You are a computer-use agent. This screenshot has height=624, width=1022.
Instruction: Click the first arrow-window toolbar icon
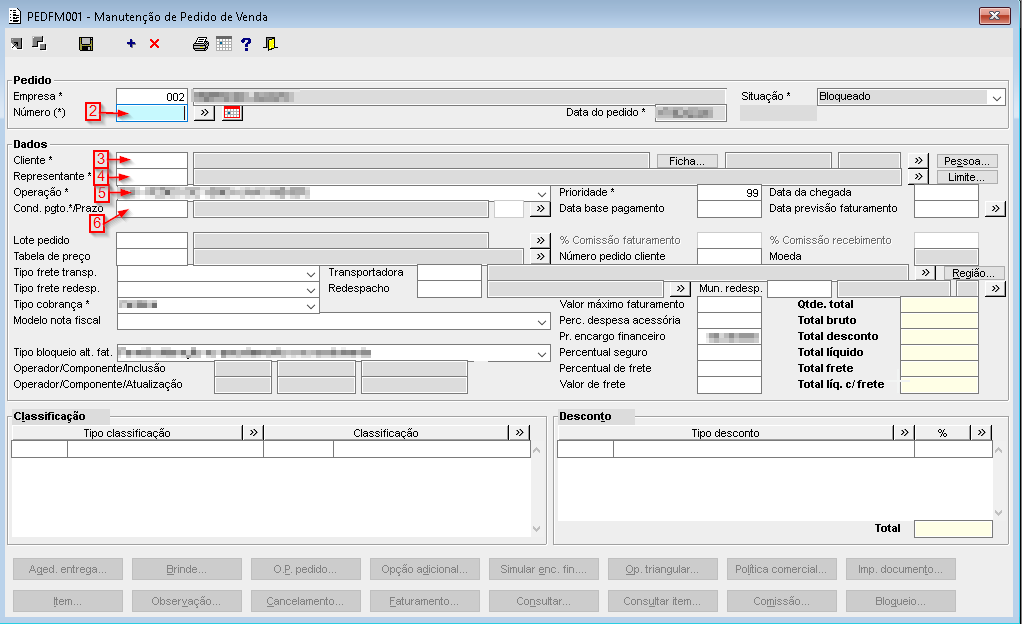[x=17, y=44]
